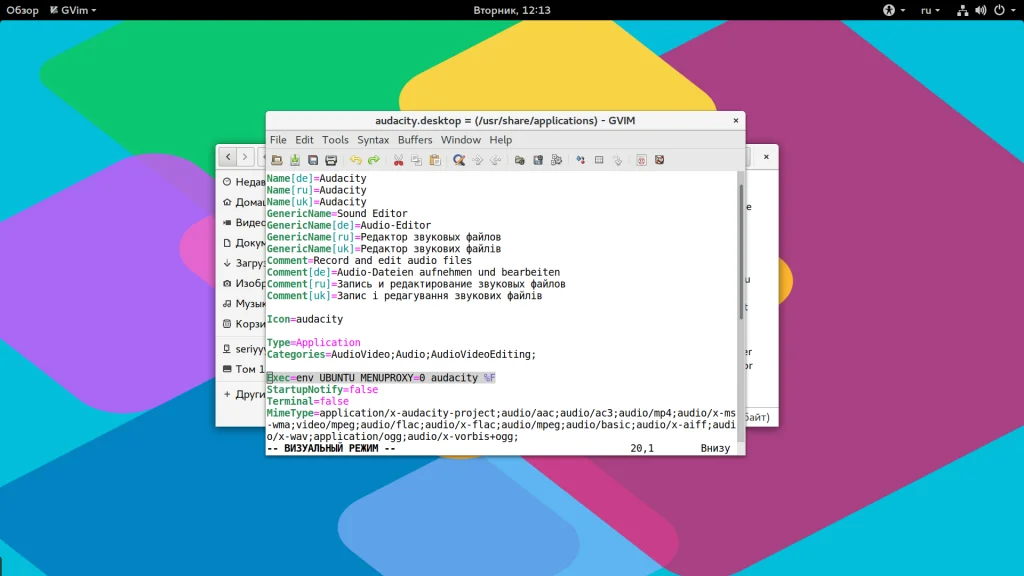Click the Print icon in GVim toolbar

(331, 160)
